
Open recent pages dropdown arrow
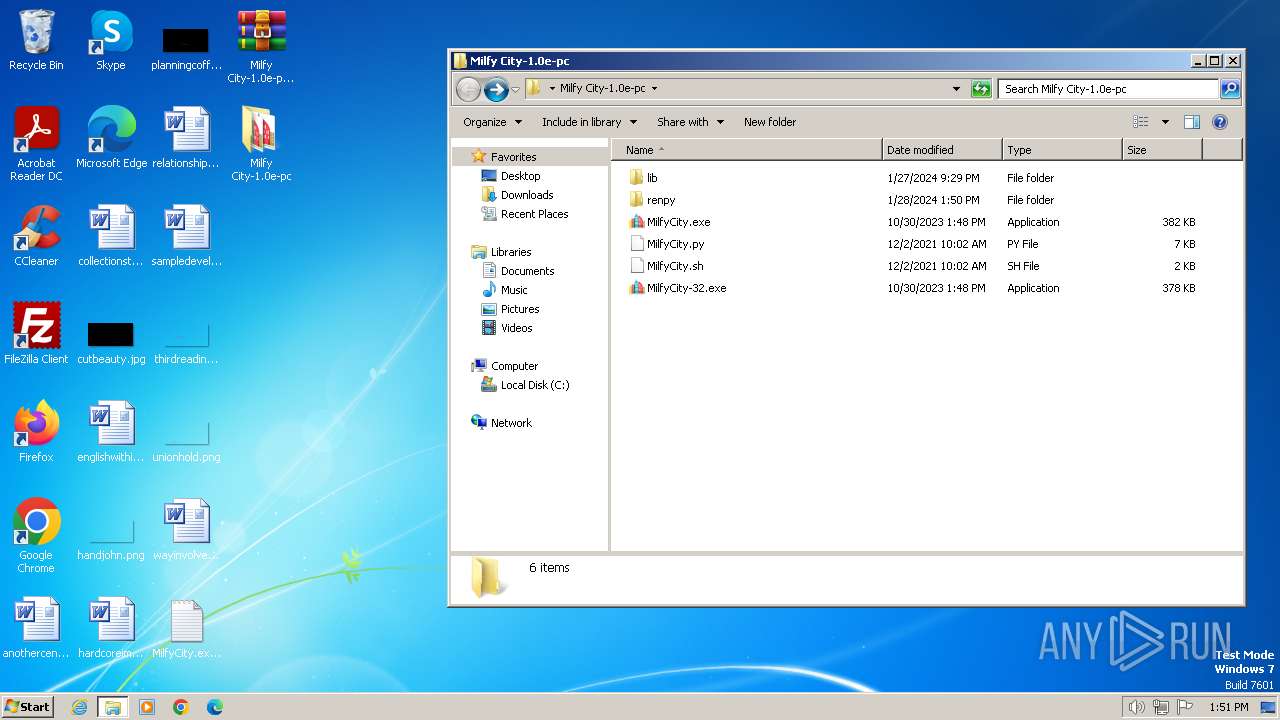point(516,89)
